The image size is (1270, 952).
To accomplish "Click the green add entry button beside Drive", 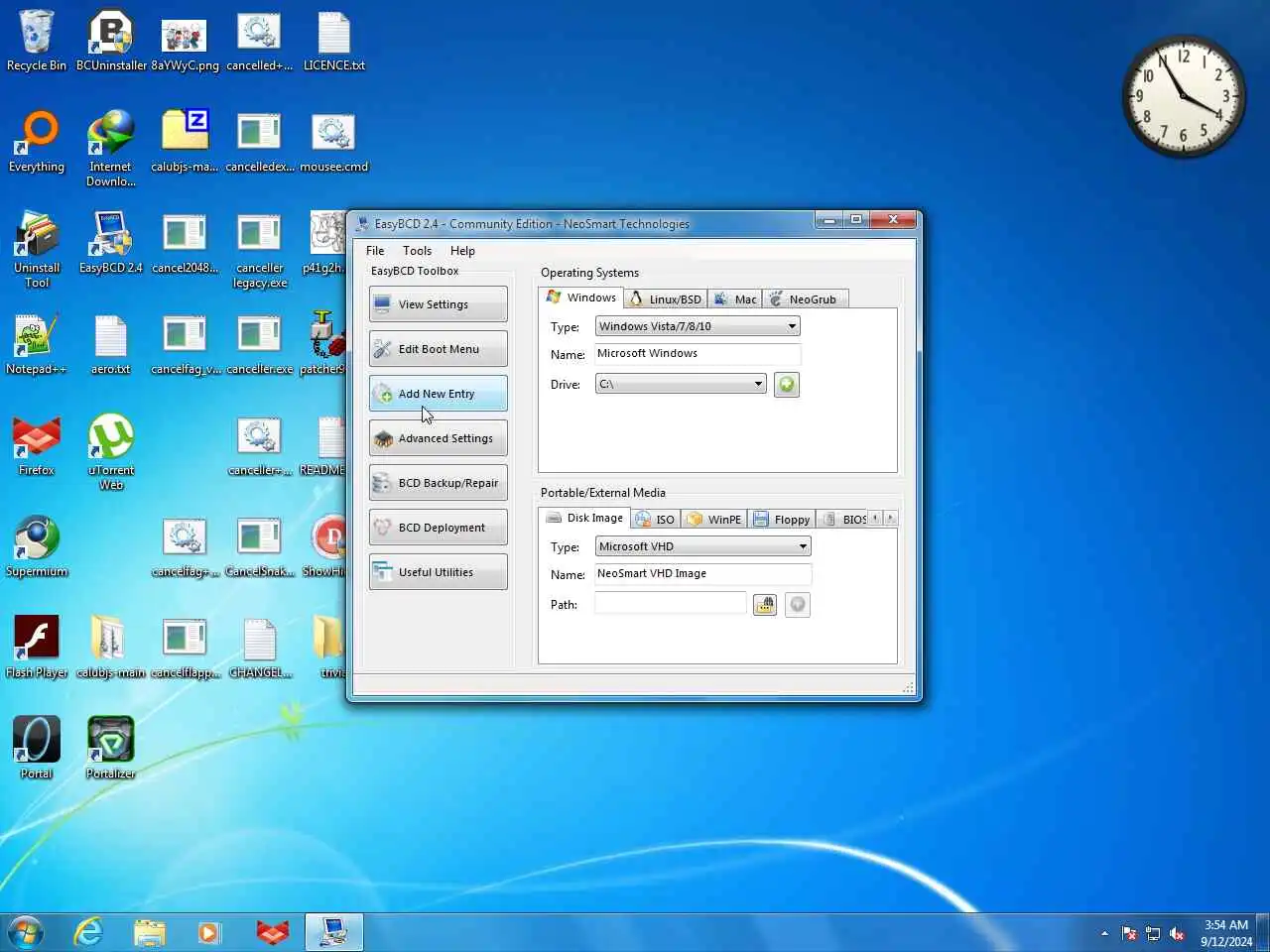I will point(787,385).
